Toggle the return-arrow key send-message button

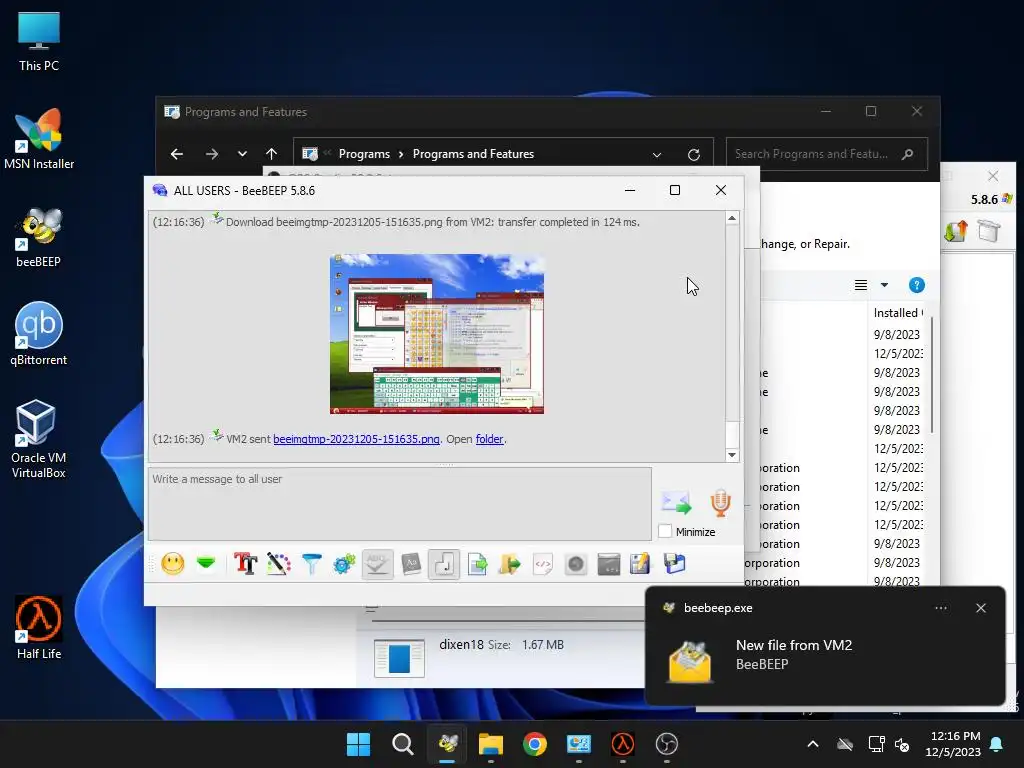[443, 564]
